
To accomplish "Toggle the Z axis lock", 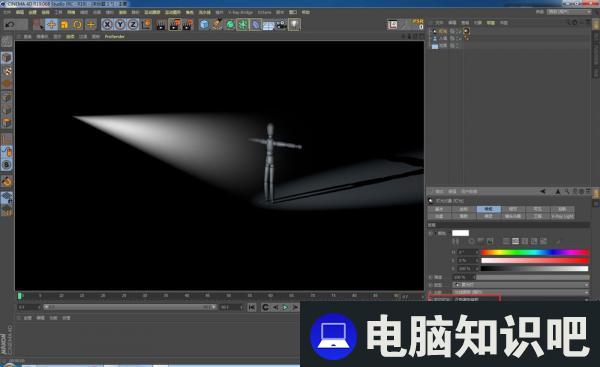I will [133, 25].
